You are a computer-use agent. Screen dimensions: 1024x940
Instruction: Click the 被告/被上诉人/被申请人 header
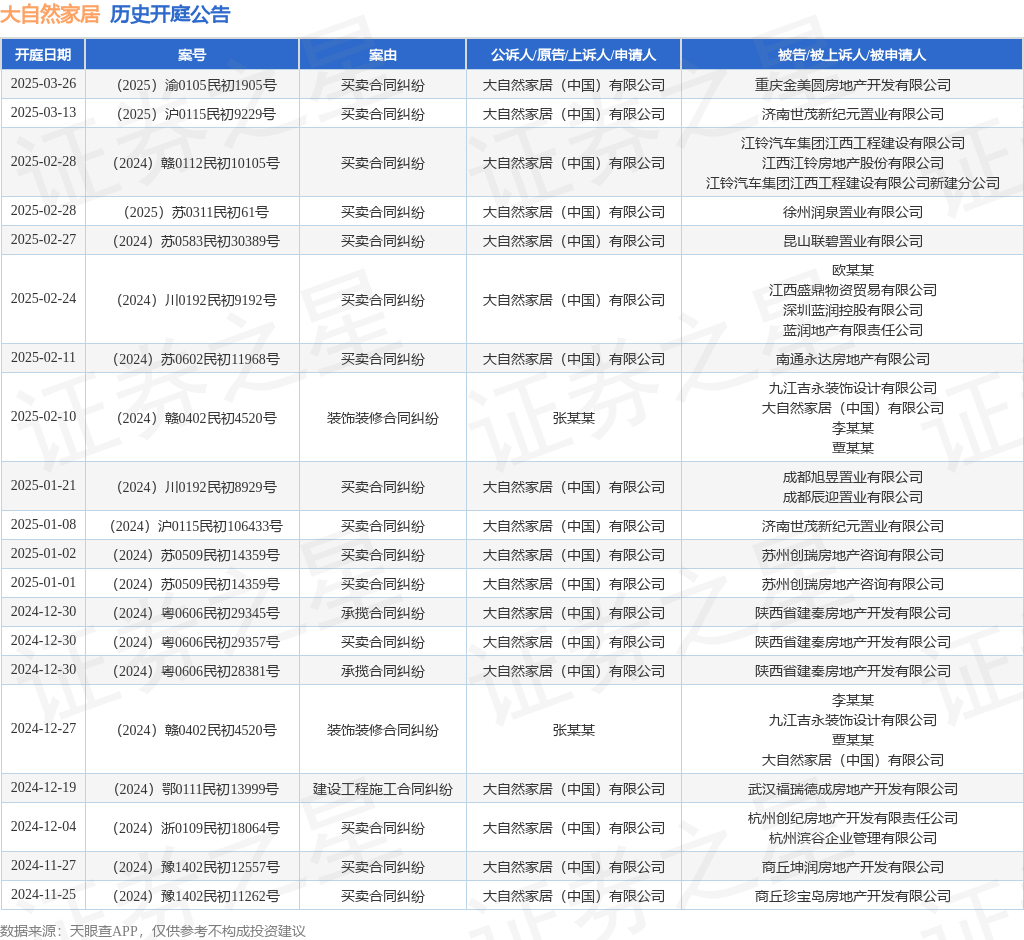(852, 55)
